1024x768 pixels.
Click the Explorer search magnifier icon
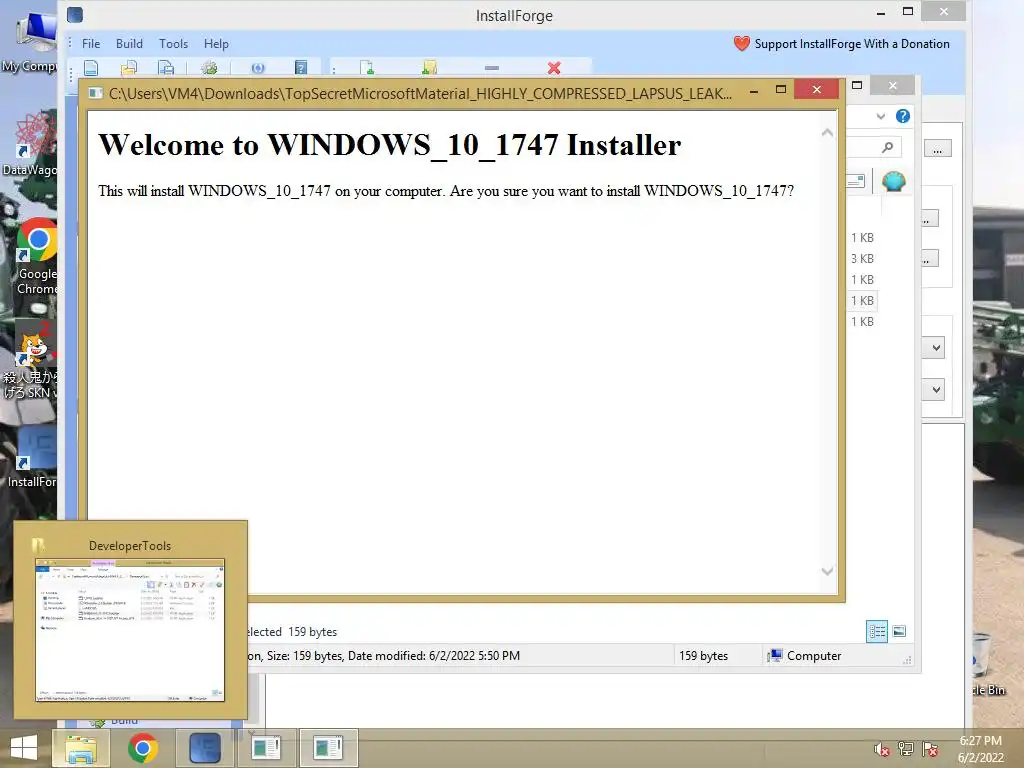887,148
